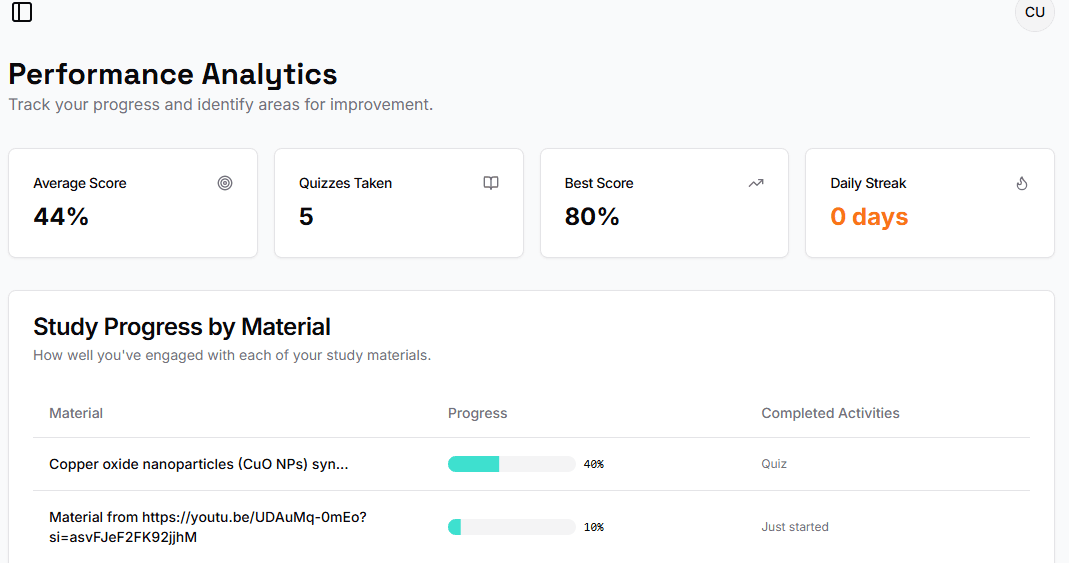Click the Quizzes Taken book icon
The width and height of the screenshot is (1069, 563).
pos(491,183)
